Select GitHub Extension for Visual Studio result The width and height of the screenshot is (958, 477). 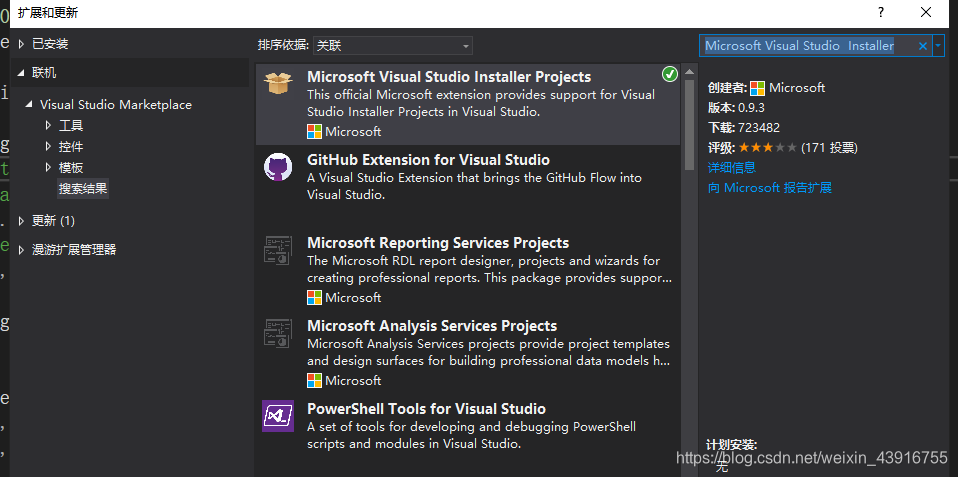coord(467,186)
